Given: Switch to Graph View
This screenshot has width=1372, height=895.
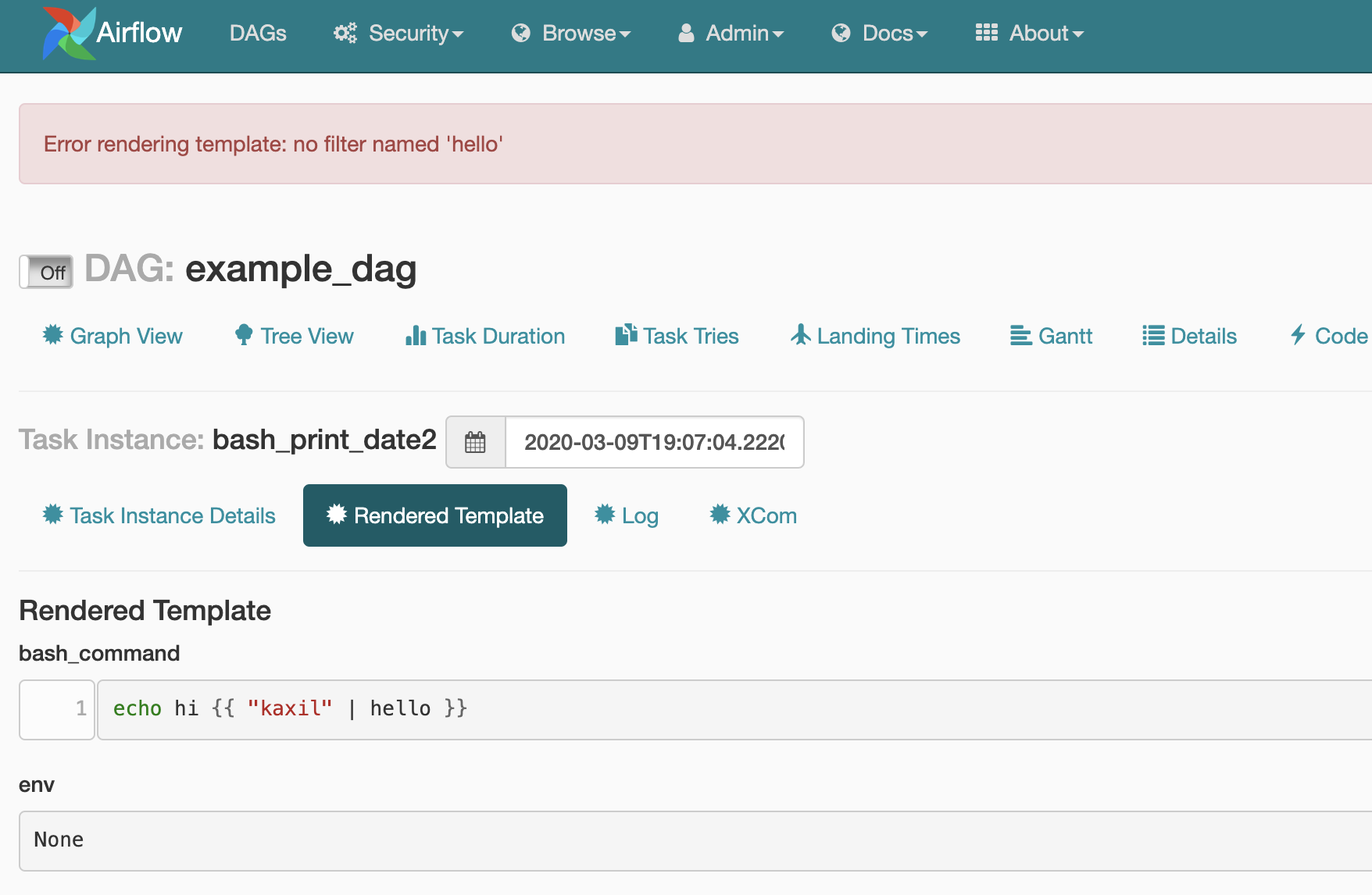Looking at the screenshot, I should [x=113, y=336].
